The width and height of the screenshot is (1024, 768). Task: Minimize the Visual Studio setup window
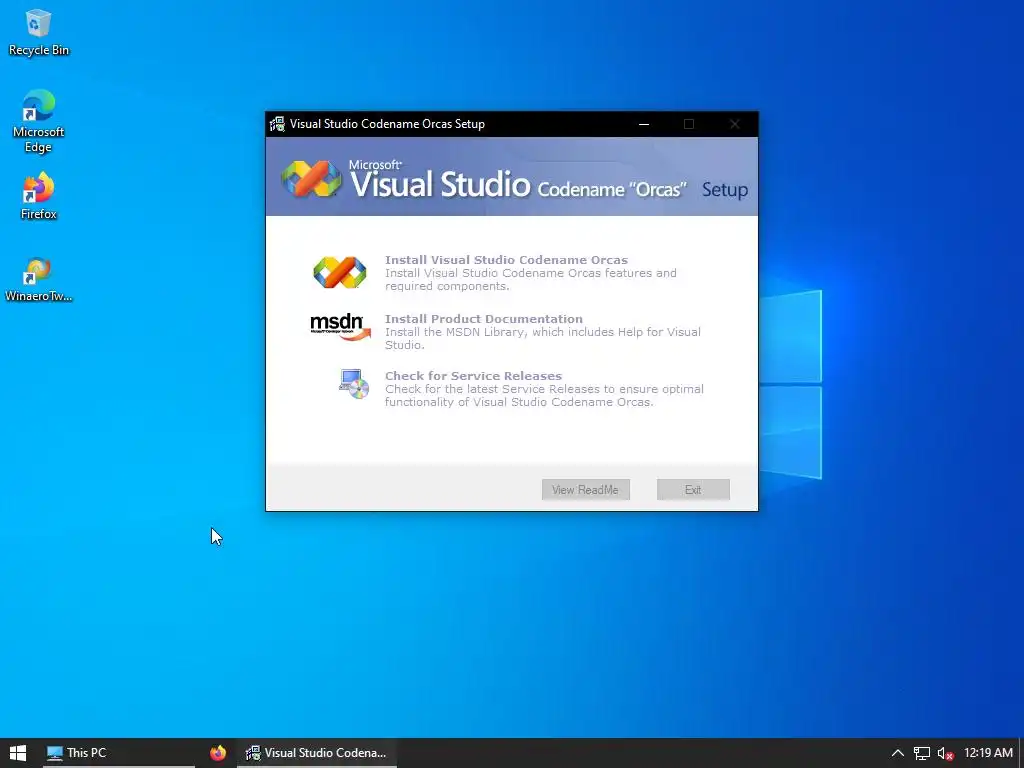[644, 124]
